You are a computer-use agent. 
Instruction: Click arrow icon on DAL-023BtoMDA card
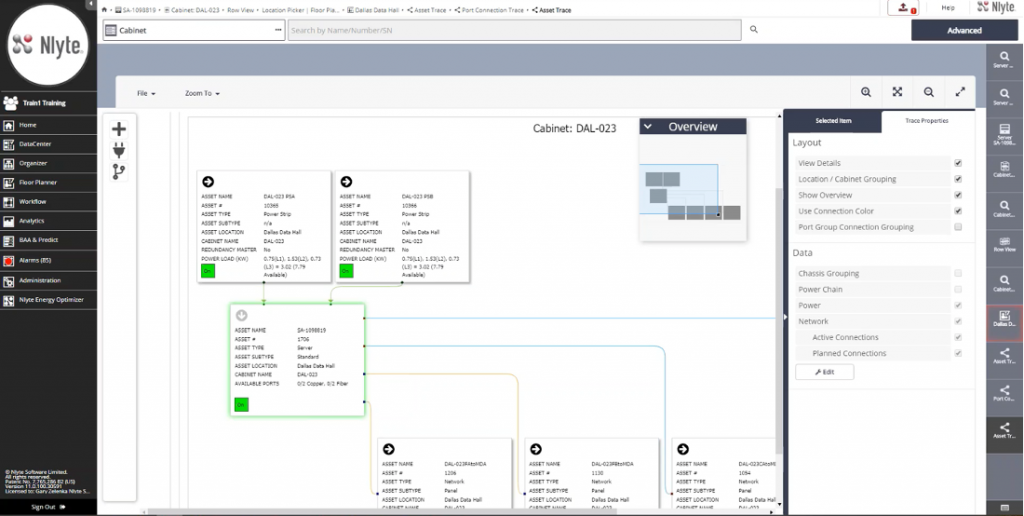pyautogui.click(x=536, y=449)
